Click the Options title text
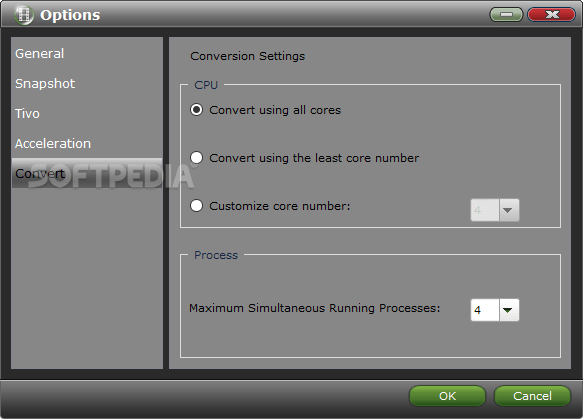This screenshot has height=419, width=583. (x=70, y=15)
